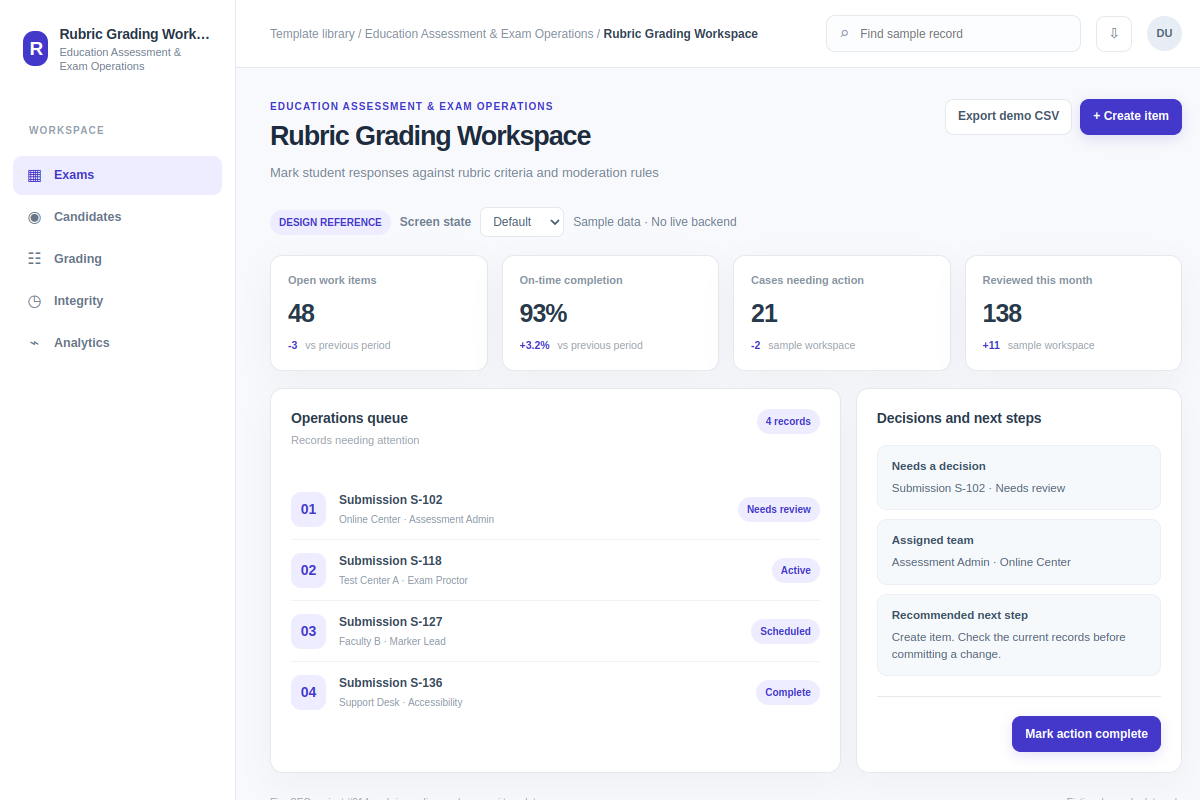Navigate to the Integrity section
1200x800 pixels.
point(117,301)
